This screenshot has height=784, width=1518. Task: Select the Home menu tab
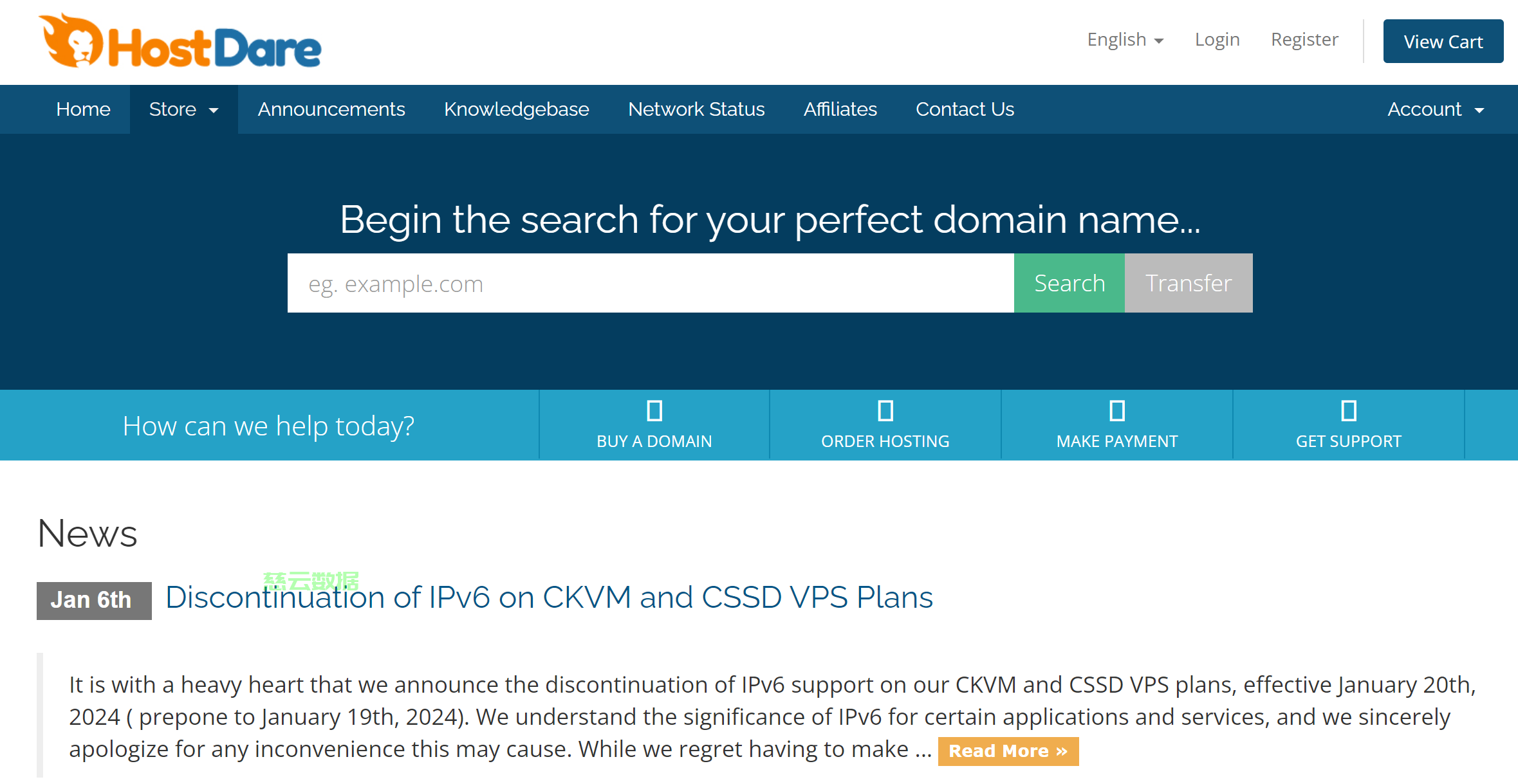[x=83, y=109]
